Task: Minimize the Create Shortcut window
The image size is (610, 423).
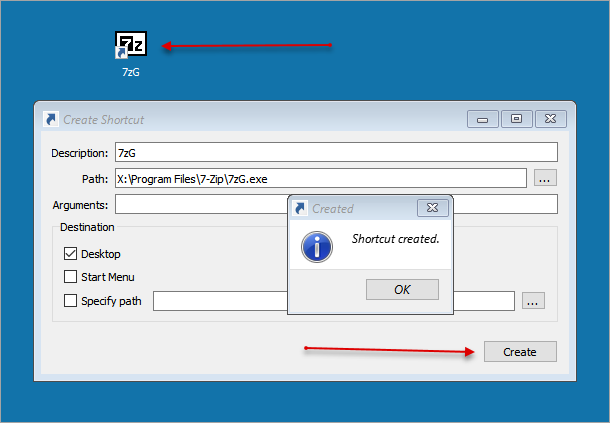Action: click(482, 119)
